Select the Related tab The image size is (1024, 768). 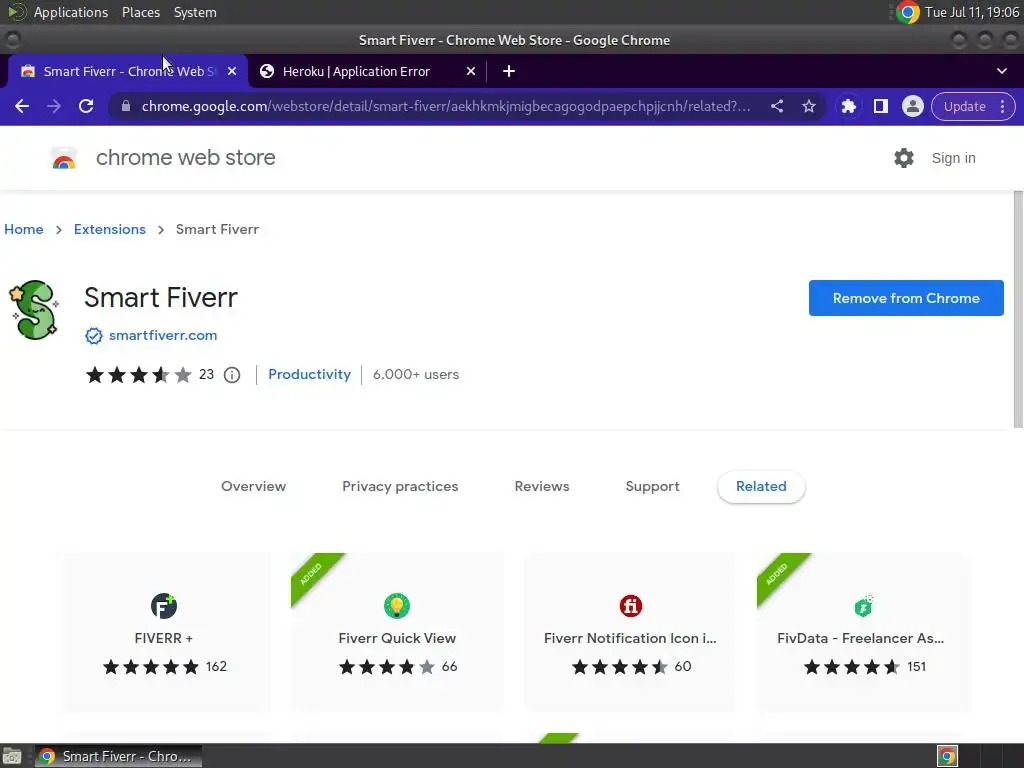(761, 487)
